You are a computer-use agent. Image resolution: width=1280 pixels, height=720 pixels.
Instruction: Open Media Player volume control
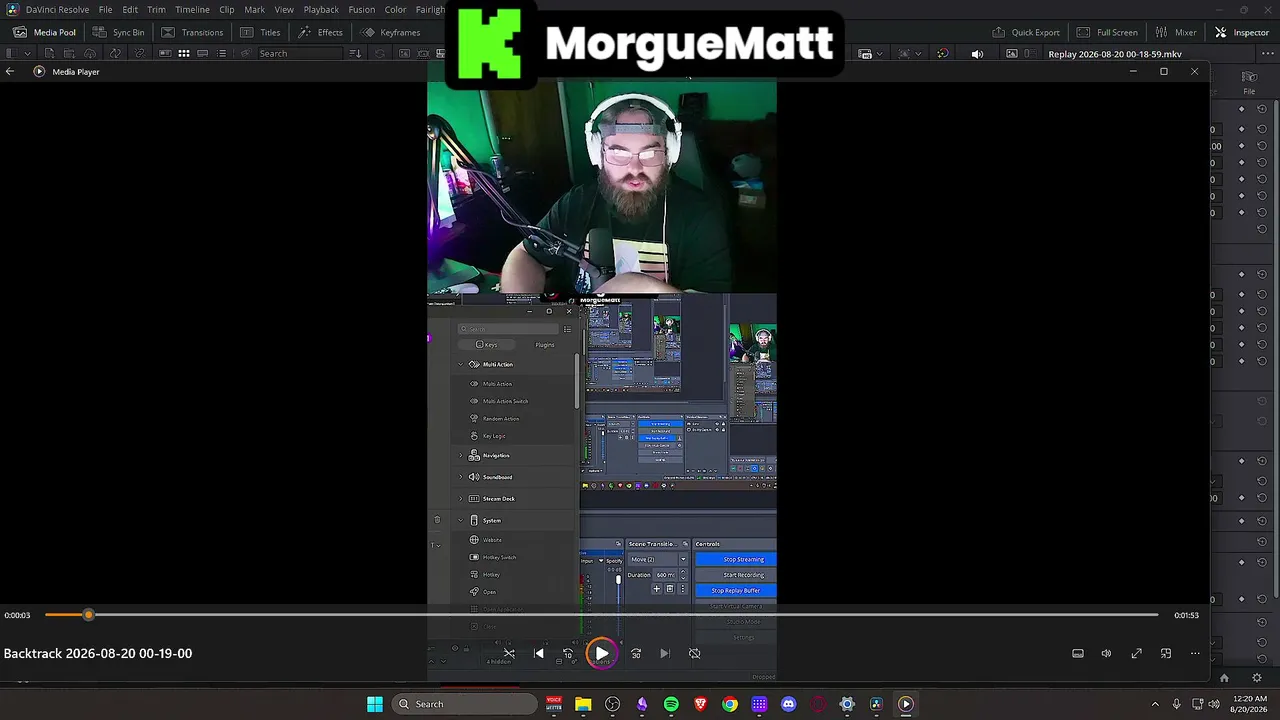pos(1106,654)
